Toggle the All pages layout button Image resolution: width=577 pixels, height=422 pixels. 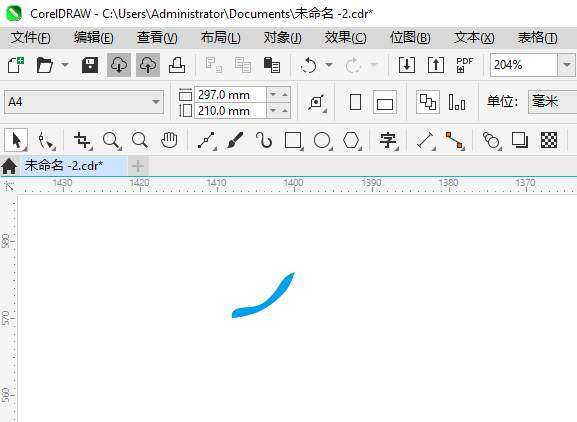pyautogui.click(x=428, y=102)
